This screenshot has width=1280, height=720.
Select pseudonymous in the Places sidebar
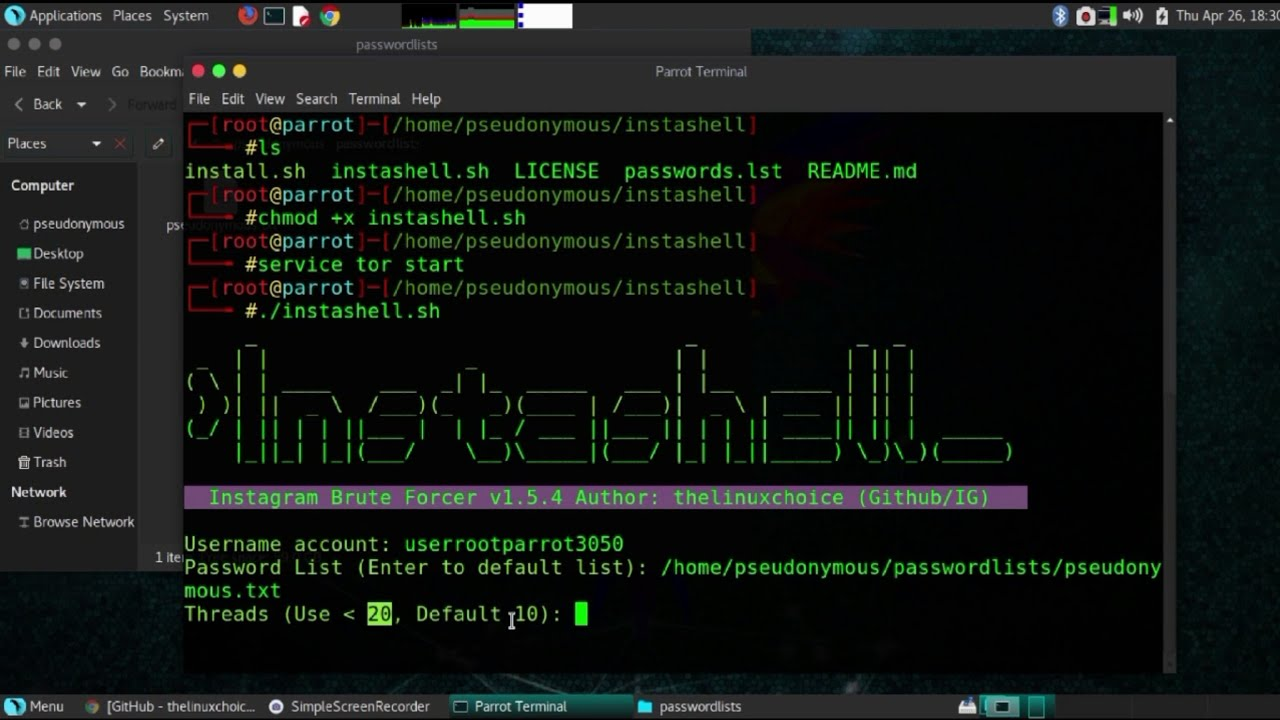(70, 224)
